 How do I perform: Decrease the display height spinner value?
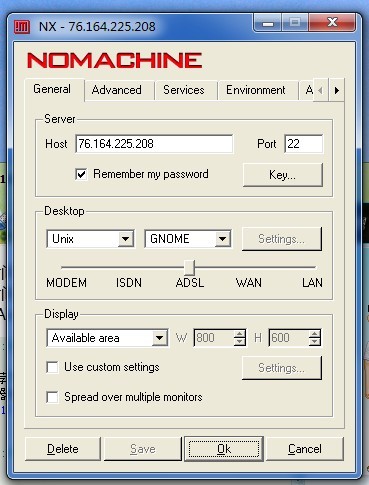click(314, 342)
